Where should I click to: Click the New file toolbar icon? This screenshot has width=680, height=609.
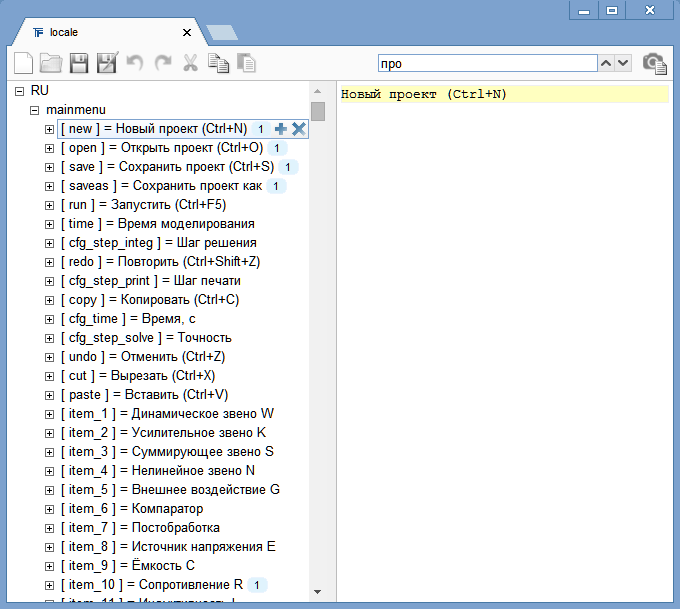23,63
